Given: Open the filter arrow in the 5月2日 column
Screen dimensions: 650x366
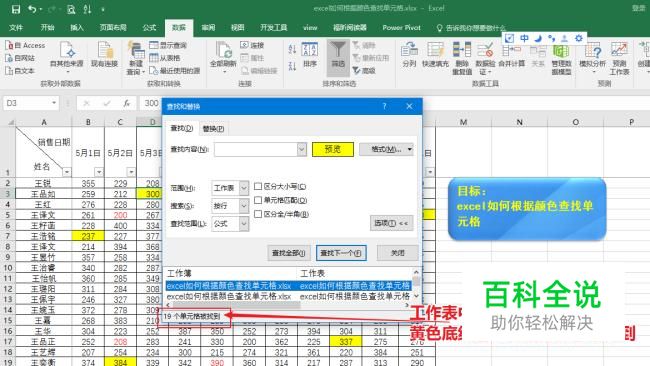Looking at the screenshot, I should (x=131, y=172).
